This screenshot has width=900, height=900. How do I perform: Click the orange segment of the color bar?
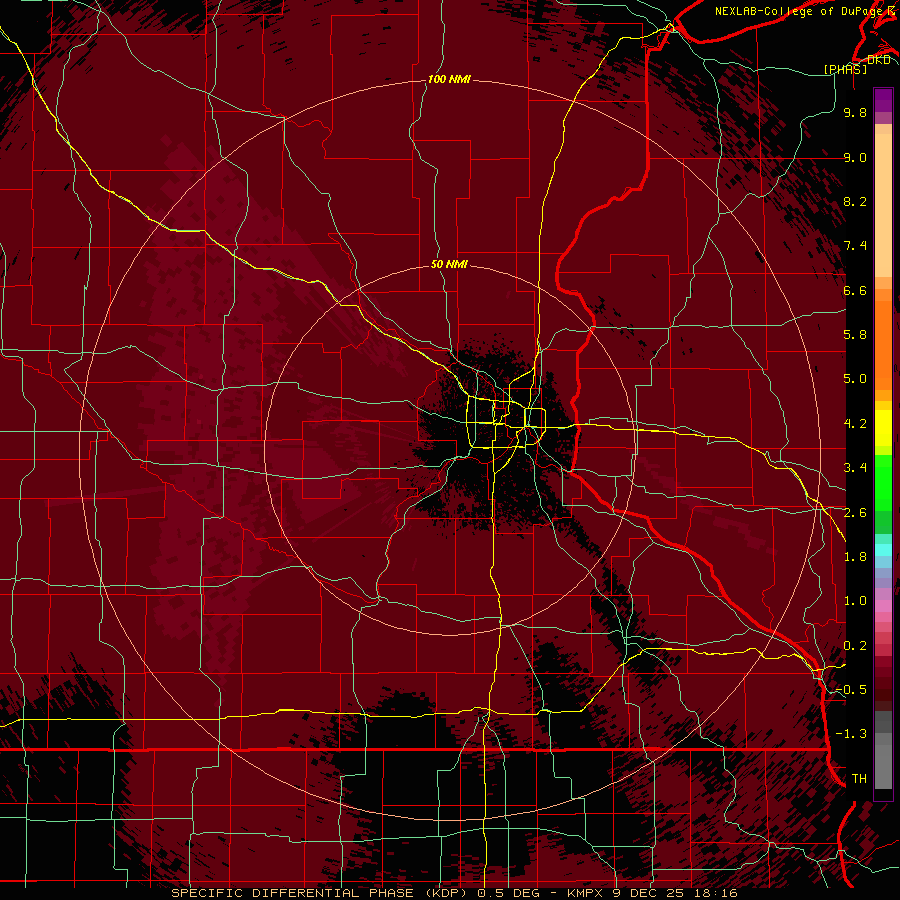tap(883, 345)
